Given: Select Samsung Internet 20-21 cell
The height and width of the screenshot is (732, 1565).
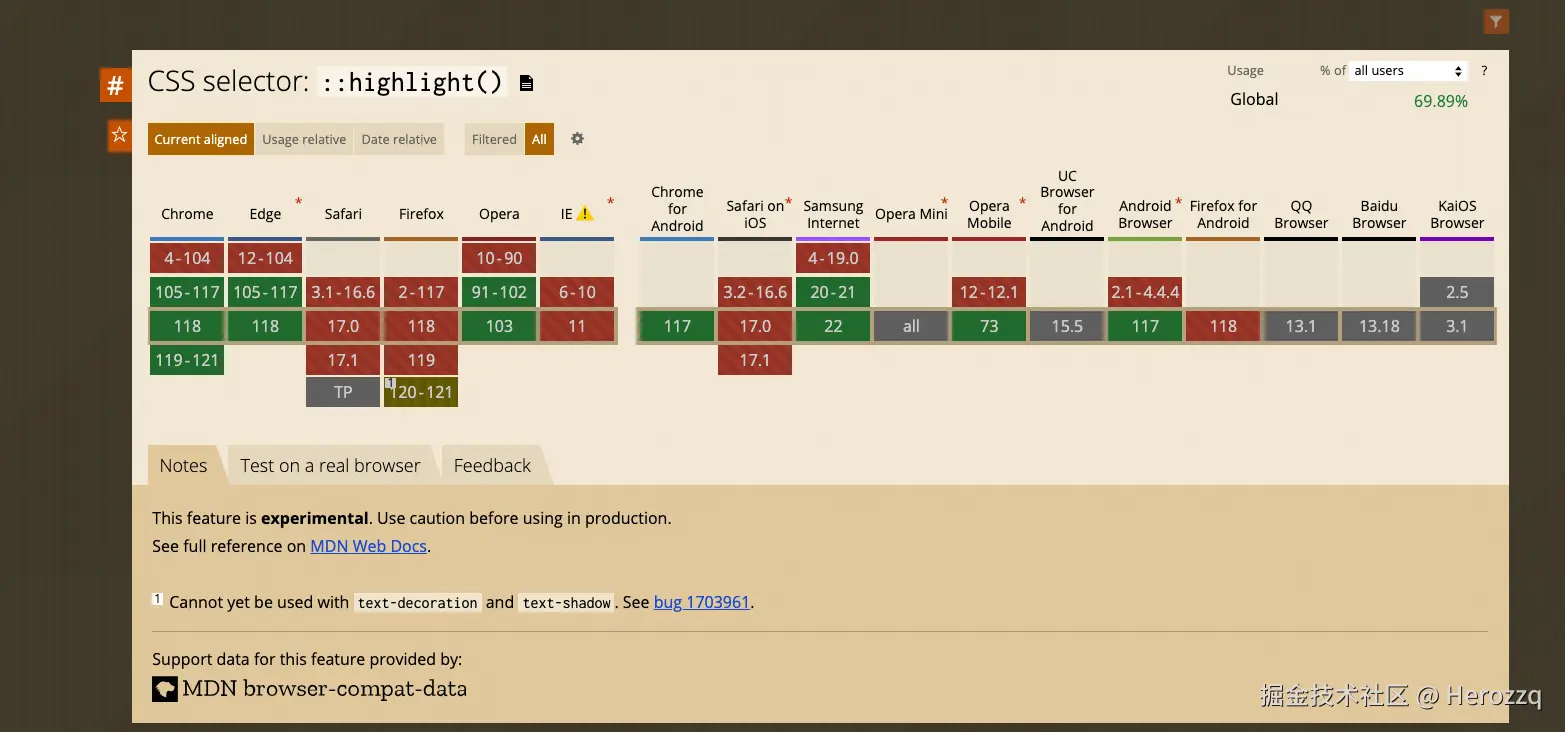Looking at the screenshot, I should point(833,292).
